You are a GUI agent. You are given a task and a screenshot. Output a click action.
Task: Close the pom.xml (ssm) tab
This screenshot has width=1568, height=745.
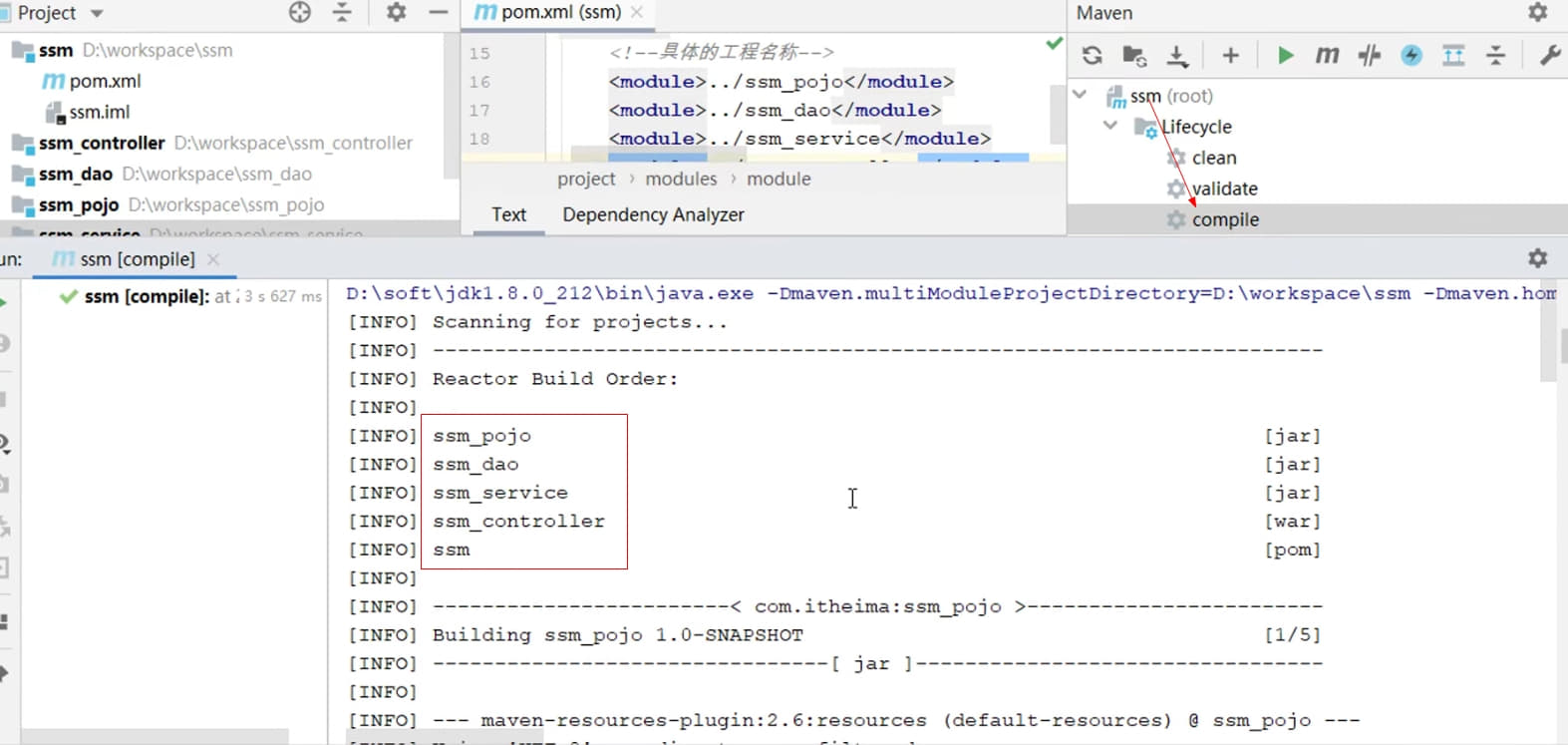tap(637, 12)
